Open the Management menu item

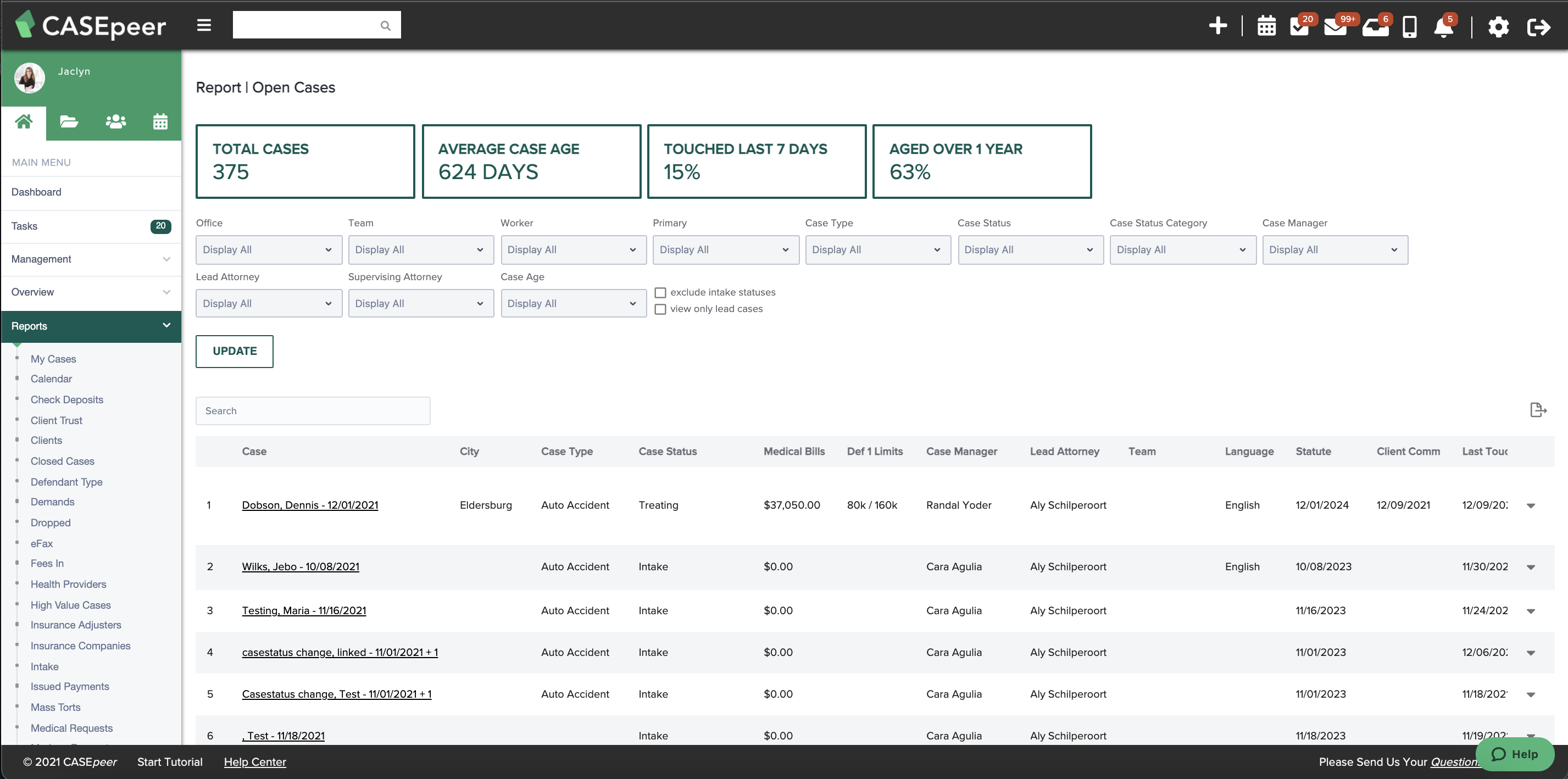41,259
